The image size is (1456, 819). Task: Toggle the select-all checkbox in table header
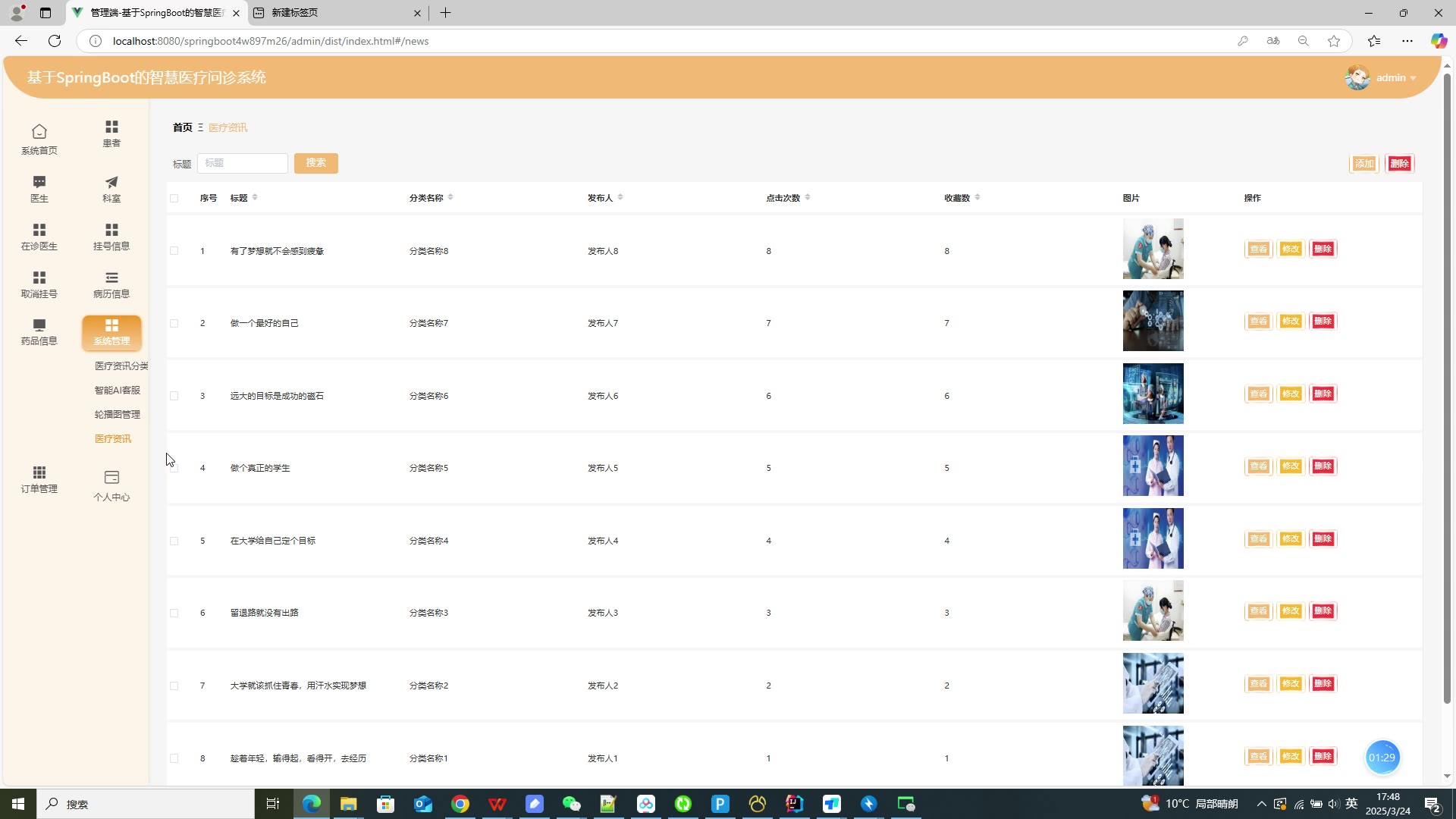coord(174,199)
